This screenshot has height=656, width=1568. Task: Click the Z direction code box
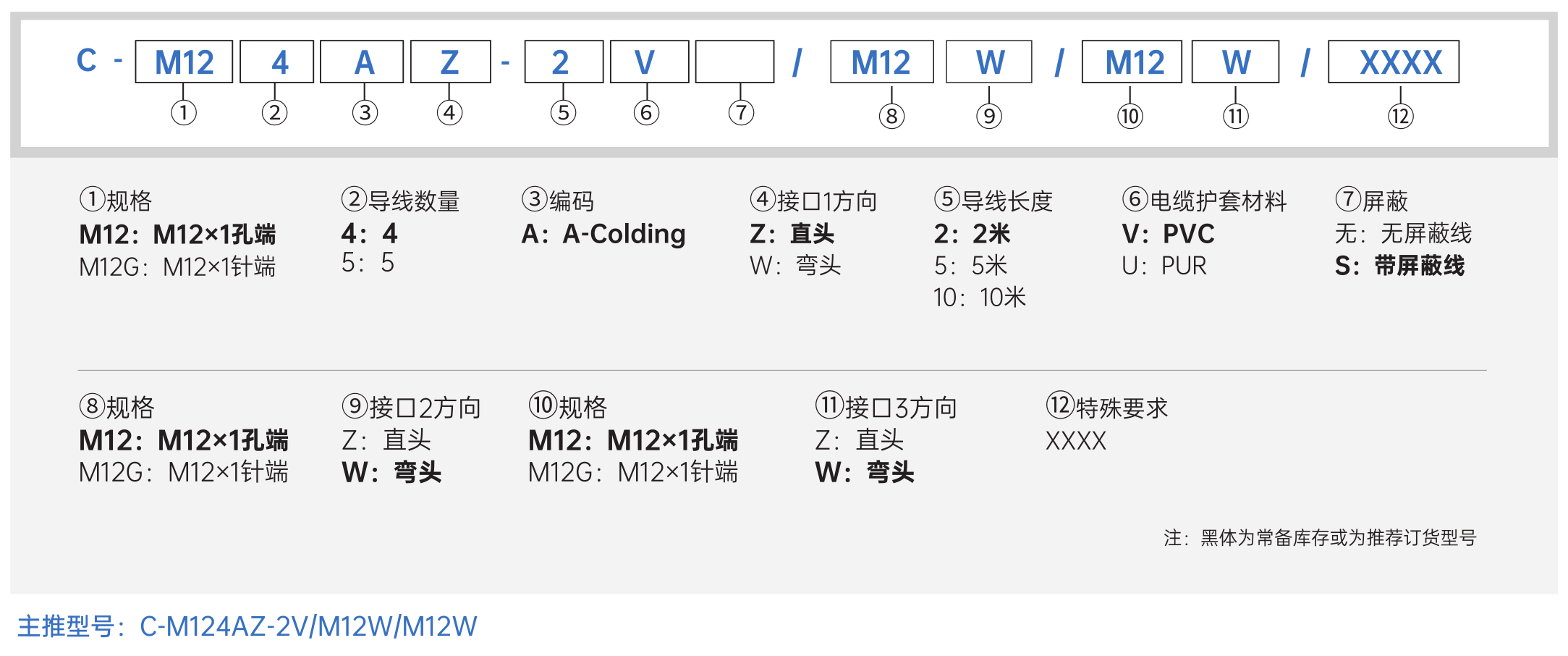451,62
